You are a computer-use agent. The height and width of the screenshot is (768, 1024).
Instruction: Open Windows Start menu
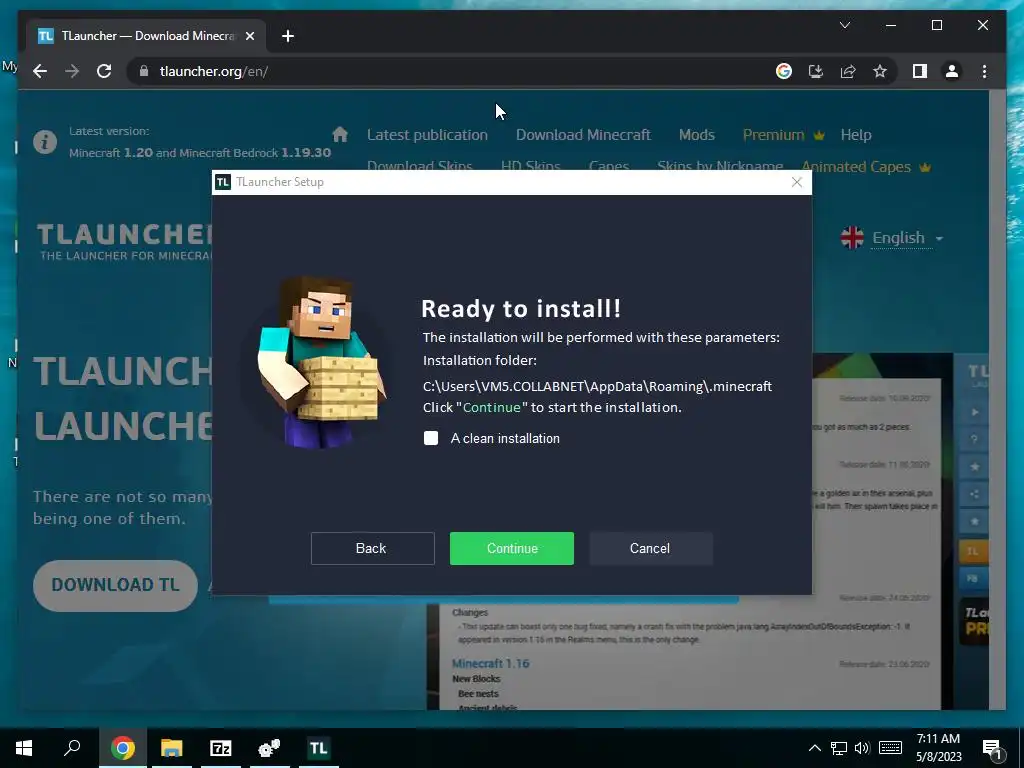[x=24, y=748]
